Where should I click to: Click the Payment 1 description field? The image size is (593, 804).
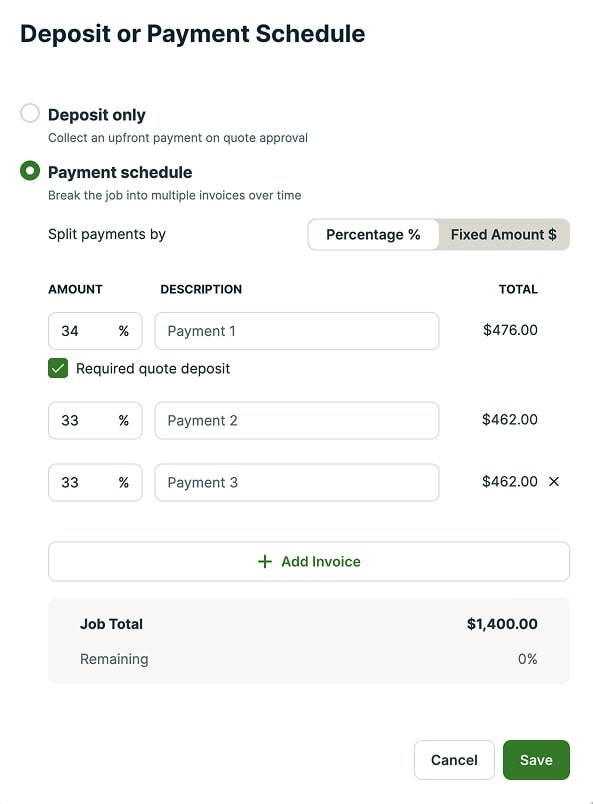(x=297, y=330)
